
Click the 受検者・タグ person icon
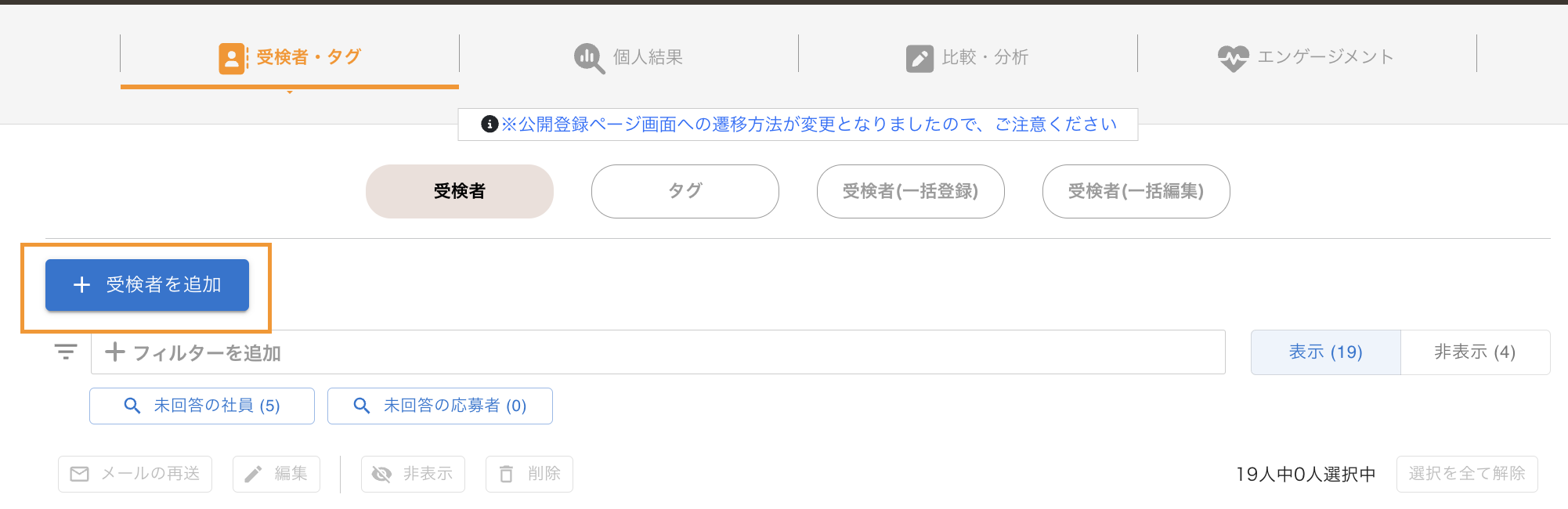232,58
